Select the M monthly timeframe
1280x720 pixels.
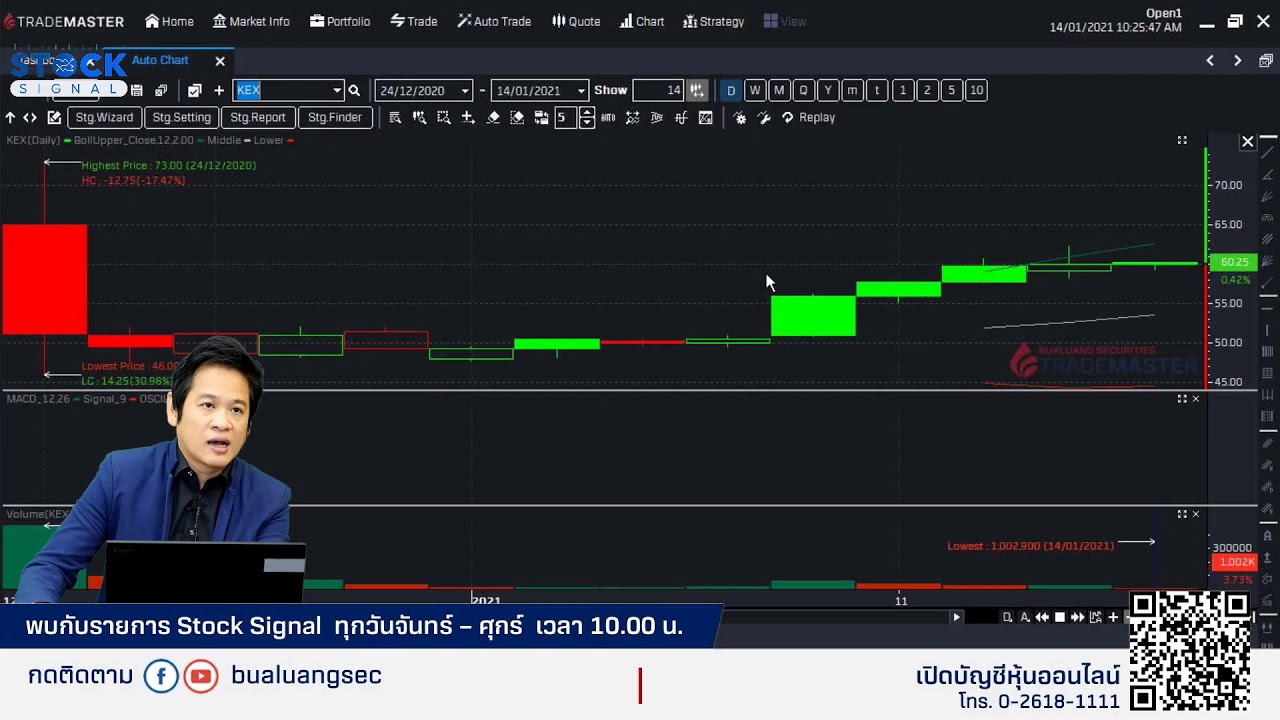[x=779, y=90]
